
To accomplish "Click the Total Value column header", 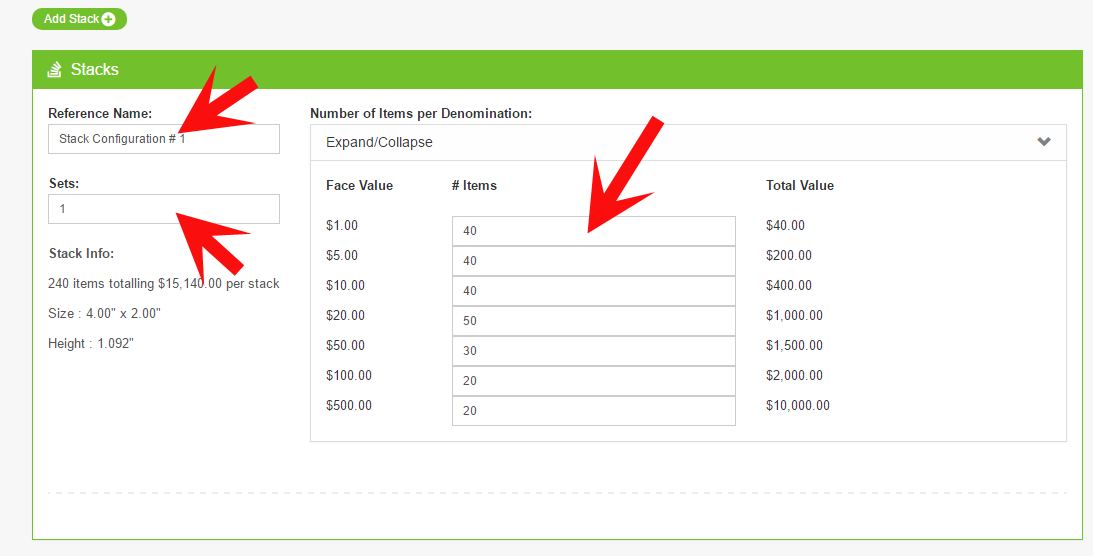I will [x=800, y=185].
